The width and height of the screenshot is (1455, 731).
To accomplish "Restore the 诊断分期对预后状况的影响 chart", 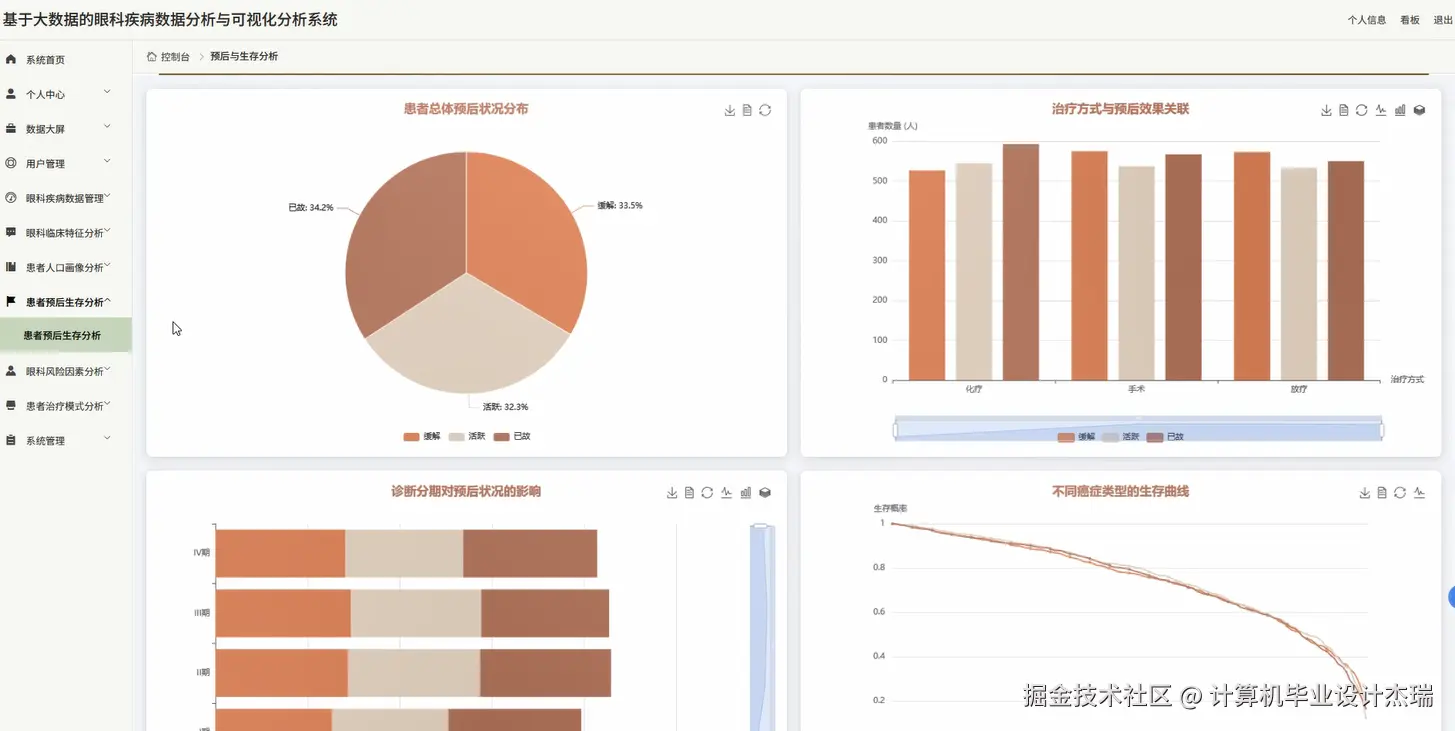I will (x=707, y=492).
